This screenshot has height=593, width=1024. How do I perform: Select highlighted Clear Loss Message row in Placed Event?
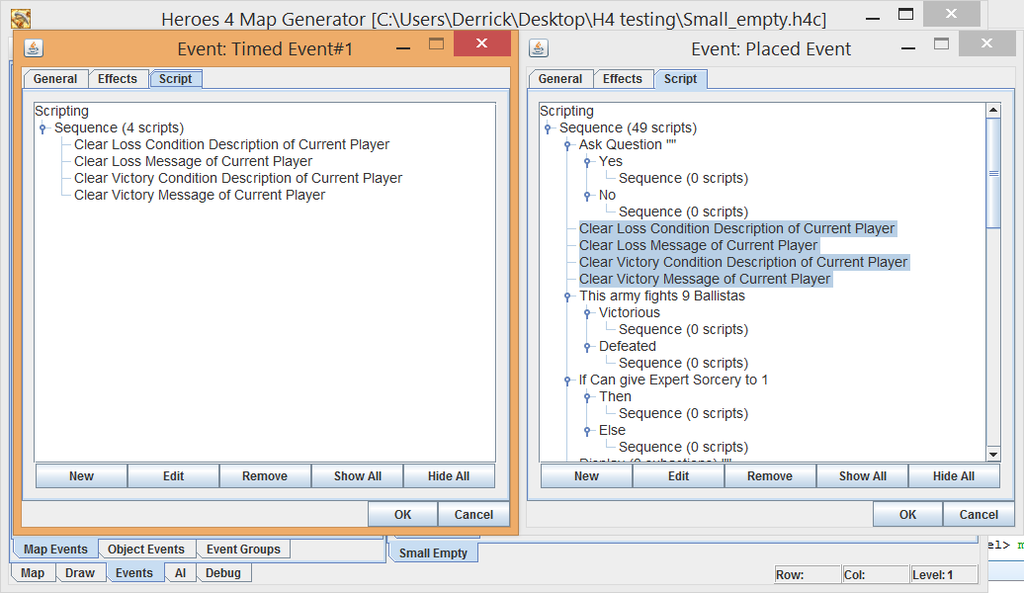[698, 246]
